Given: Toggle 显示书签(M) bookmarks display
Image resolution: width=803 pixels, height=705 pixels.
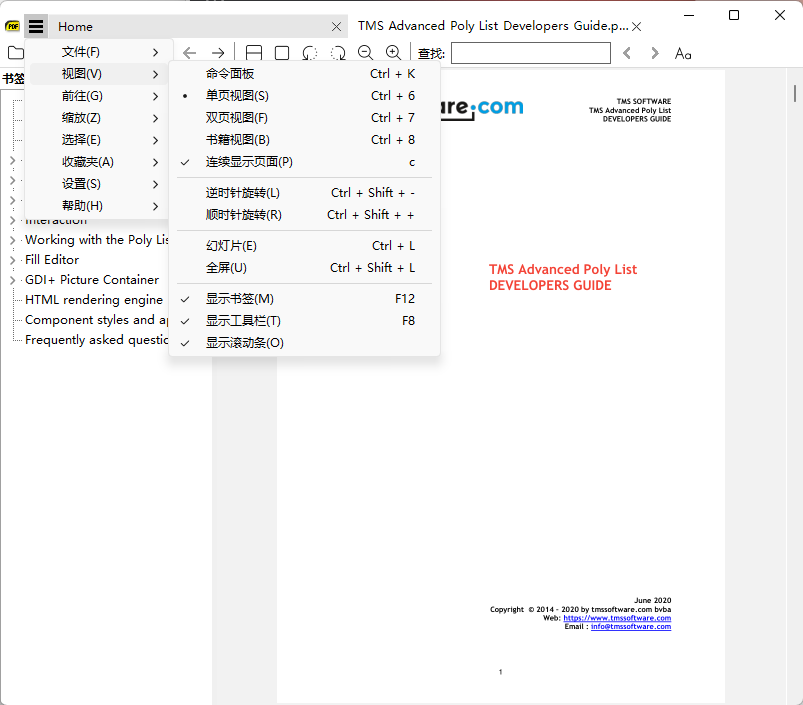Looking at the screenshot, I should 304,298.
